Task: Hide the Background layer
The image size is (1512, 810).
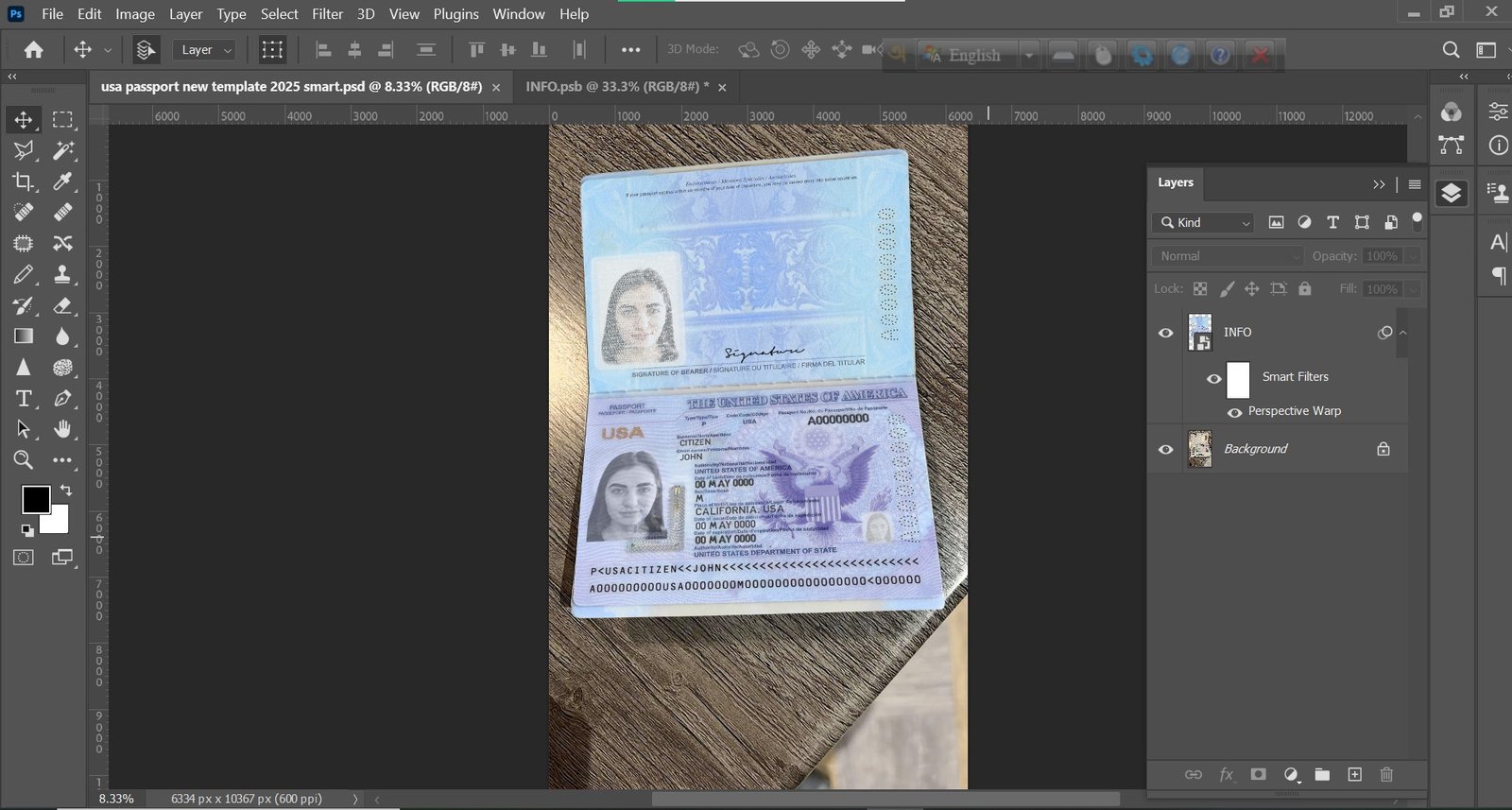Action: (x=1166, y=449)
